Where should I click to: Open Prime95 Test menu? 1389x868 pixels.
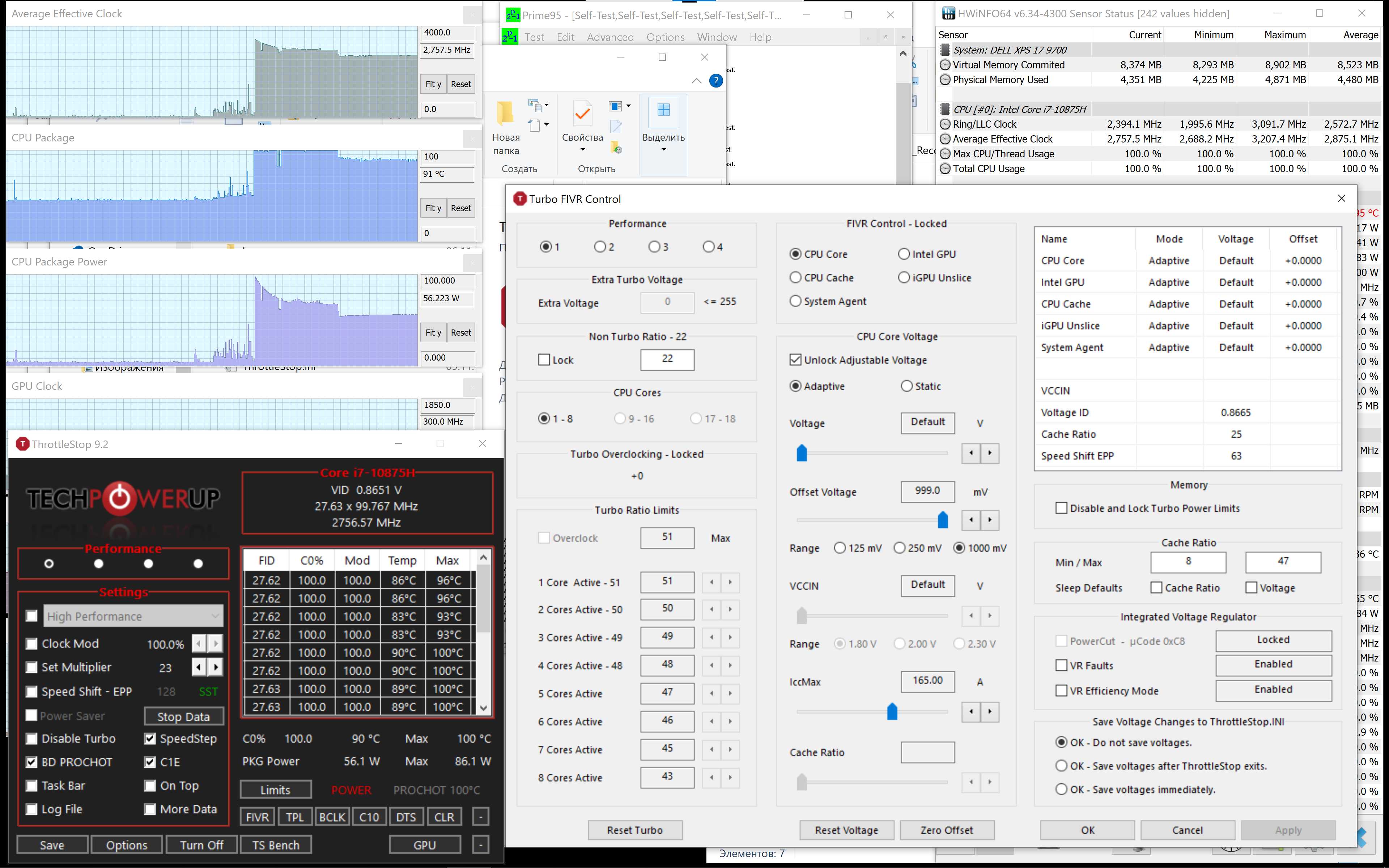(x=534, y=37)
